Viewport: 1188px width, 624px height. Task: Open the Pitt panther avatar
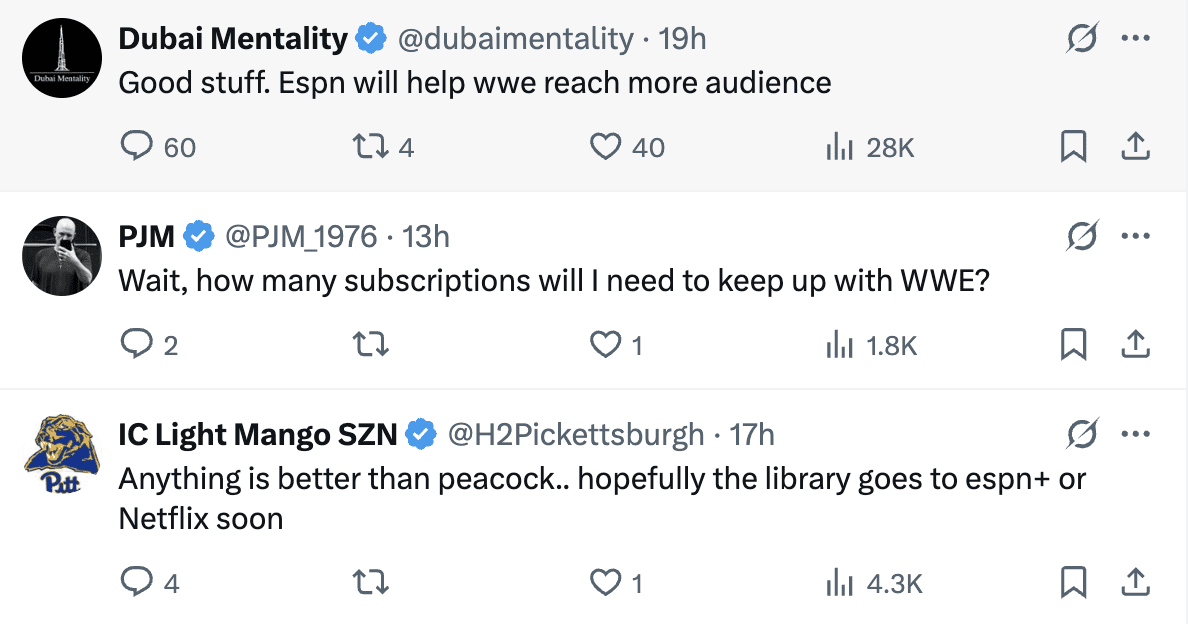coord(62,455)
